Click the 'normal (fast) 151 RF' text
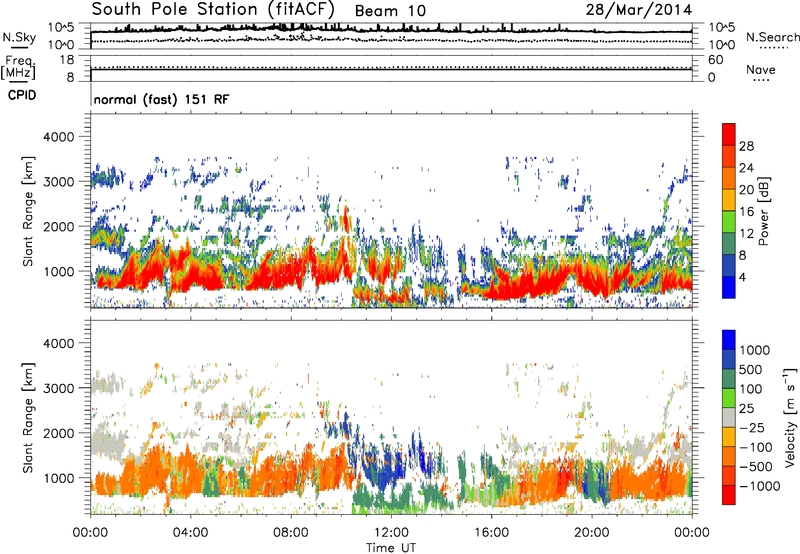The width and height of the screenshot is (800, 554). click(x=161, y=99)
